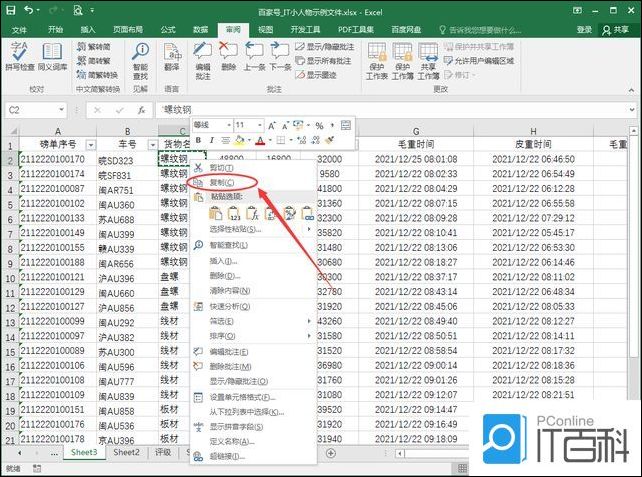The height and width of the screenshot is (477, 642).
Task: Toggle 显示墨迹 in the ribbon
Action: (x=316, y=75)
